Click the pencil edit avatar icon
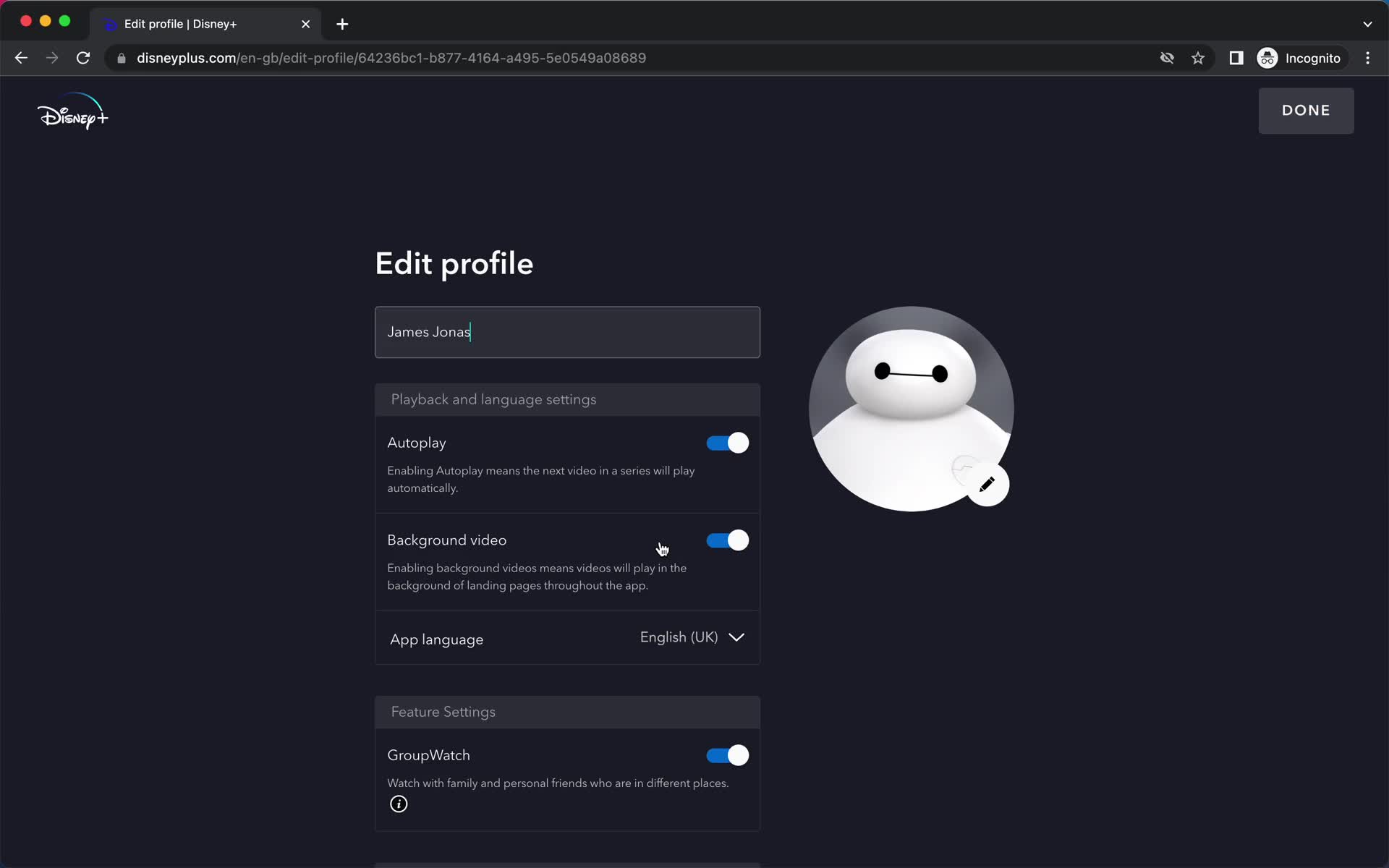 (x=987, y=484)
